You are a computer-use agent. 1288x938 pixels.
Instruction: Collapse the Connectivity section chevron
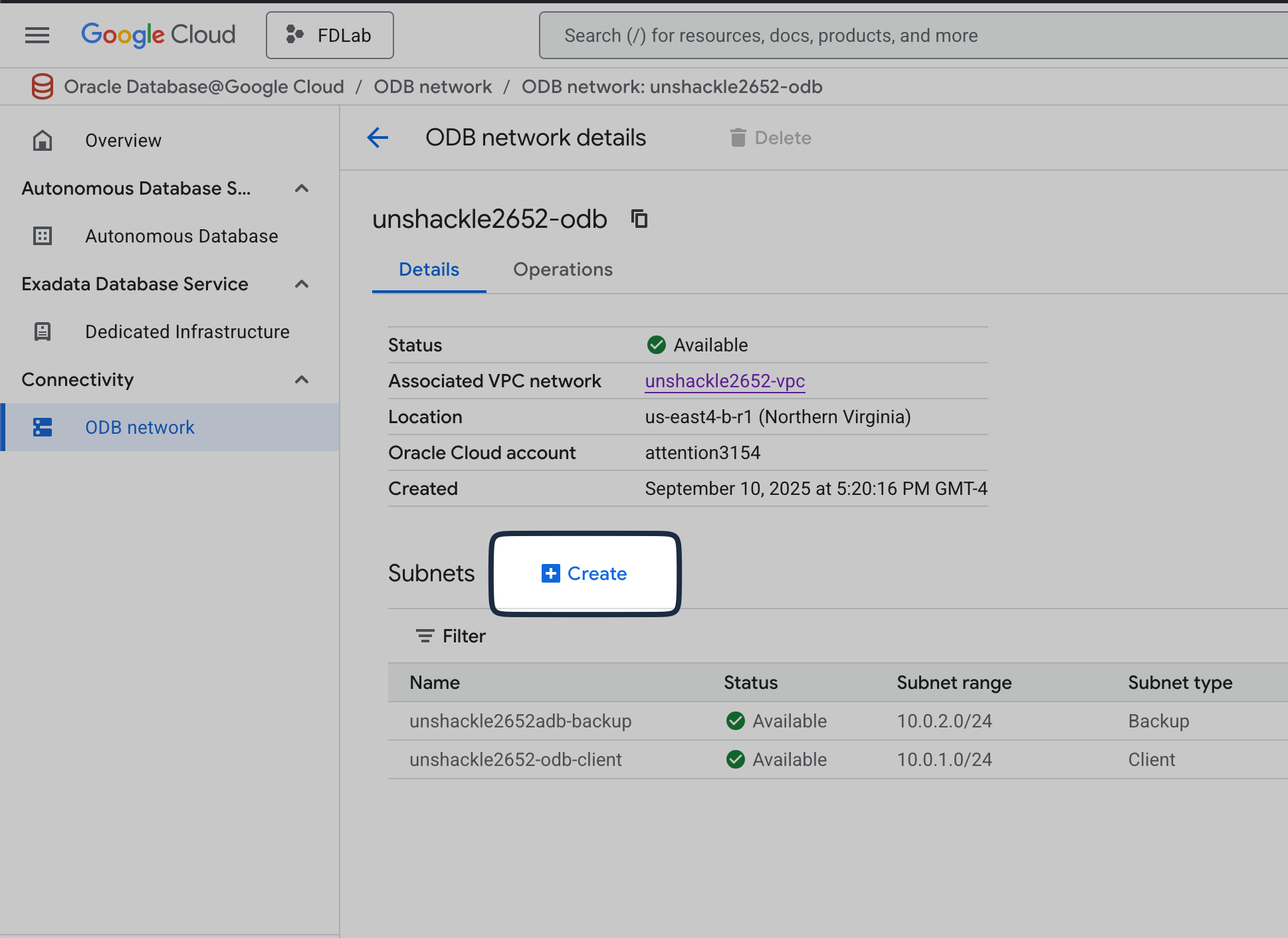tap(302, 379)
